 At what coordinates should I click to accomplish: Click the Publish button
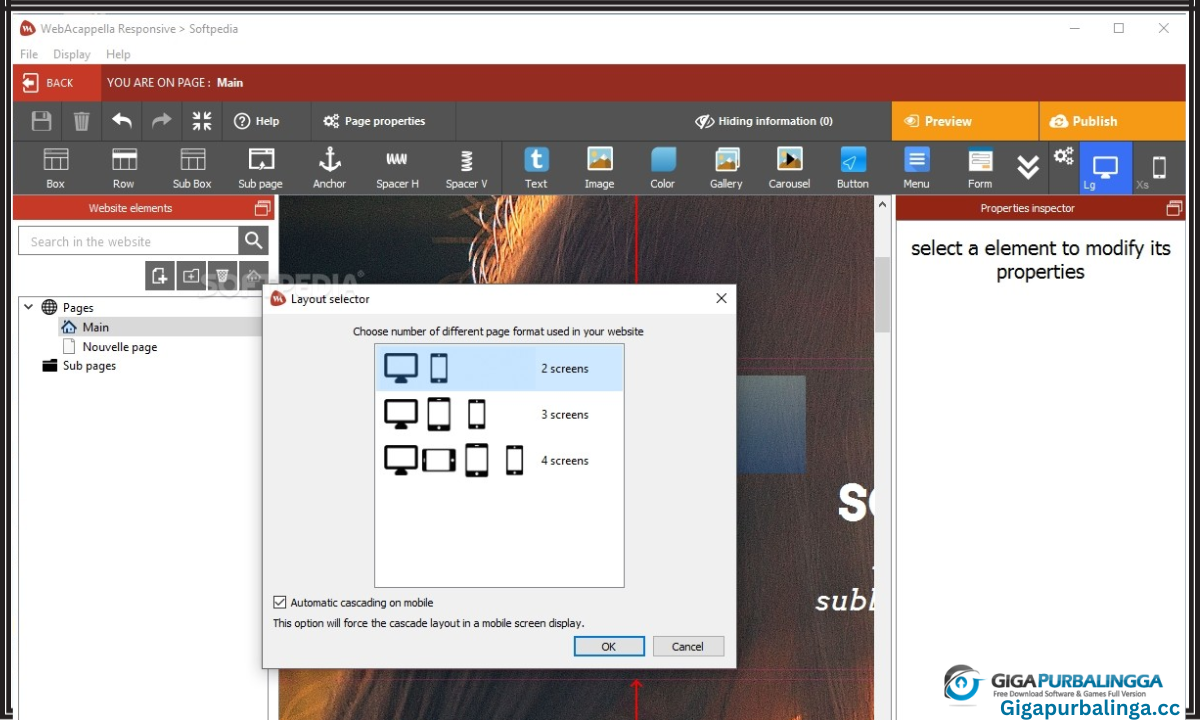1112,121
